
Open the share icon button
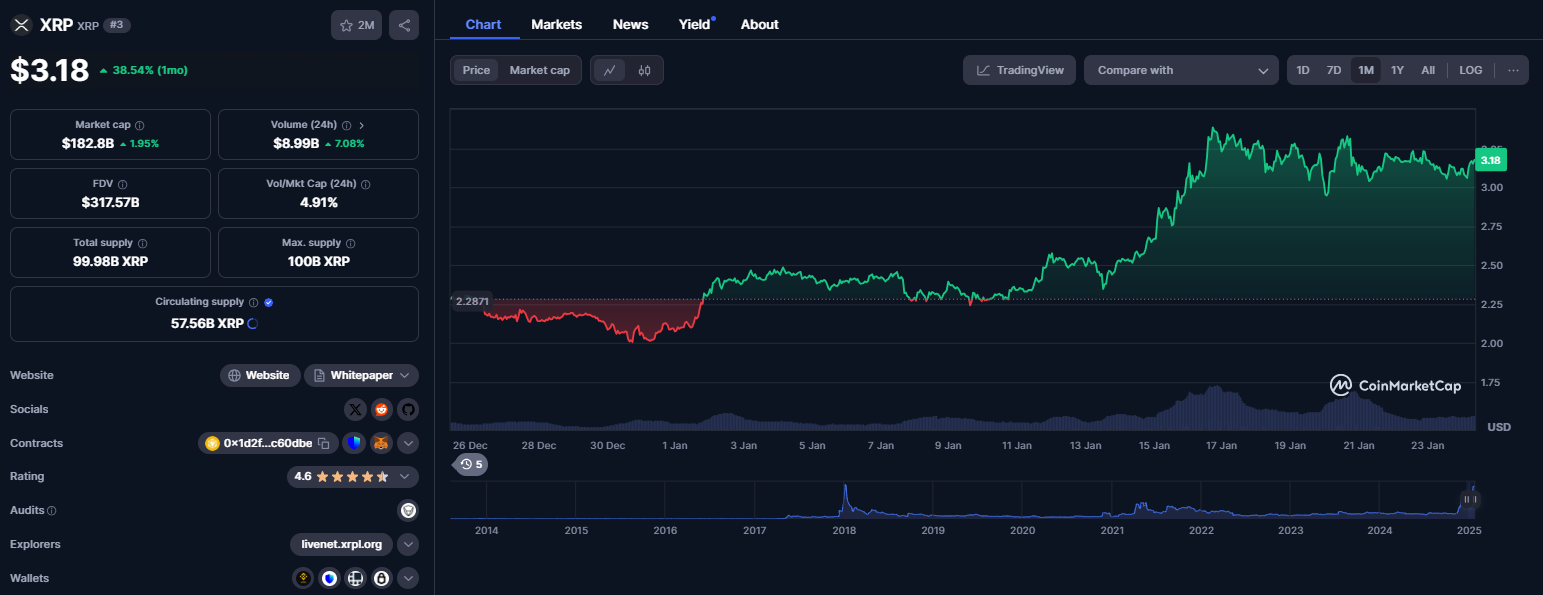(404, 25)
